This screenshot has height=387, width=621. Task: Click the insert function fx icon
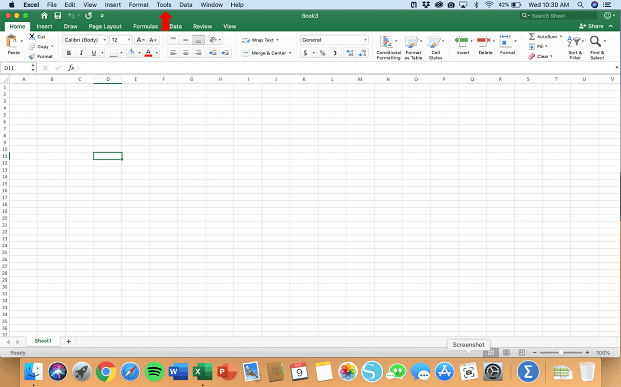coord(71,68)
